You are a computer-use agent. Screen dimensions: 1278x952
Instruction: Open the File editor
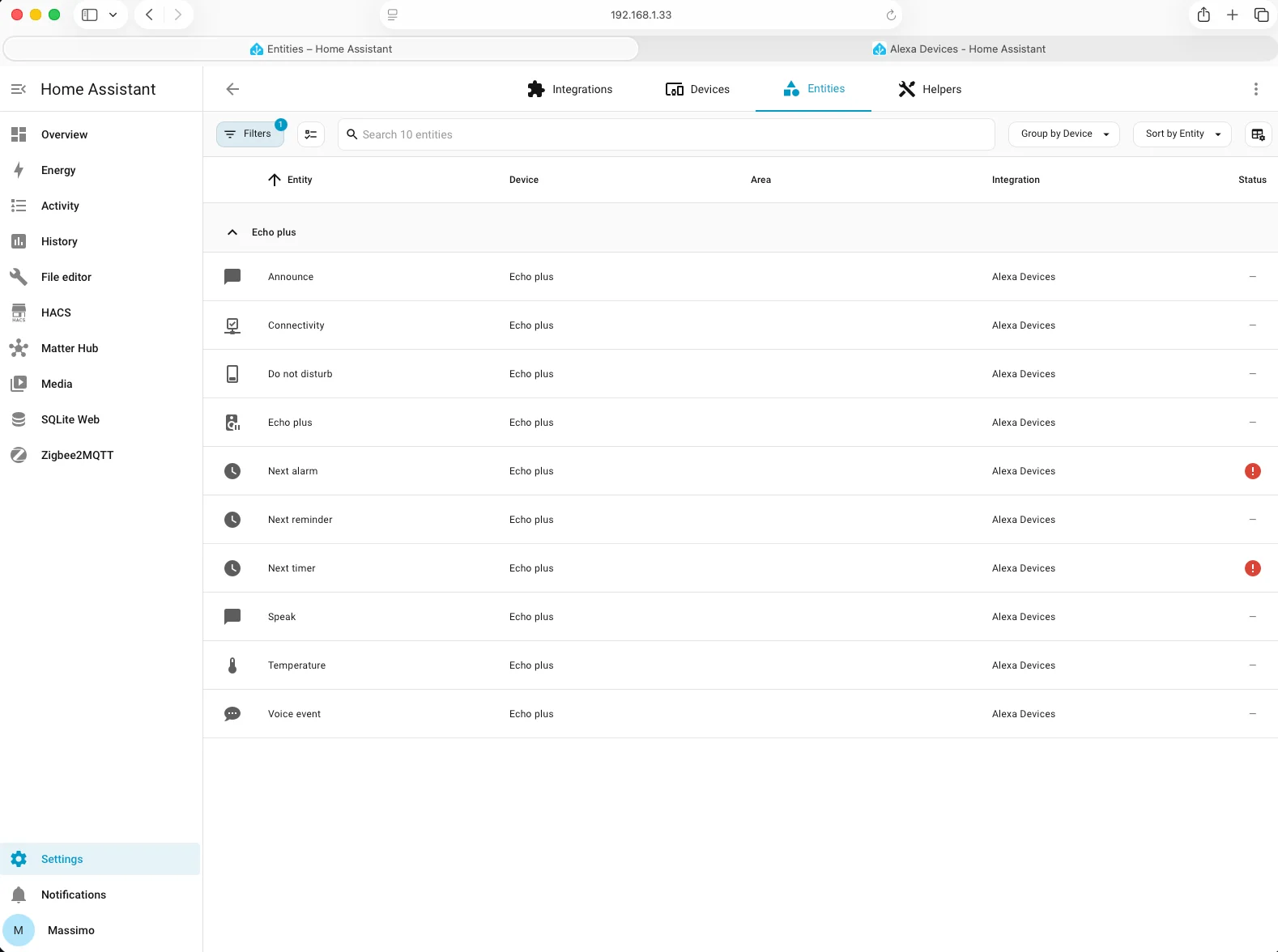point(100,277)
